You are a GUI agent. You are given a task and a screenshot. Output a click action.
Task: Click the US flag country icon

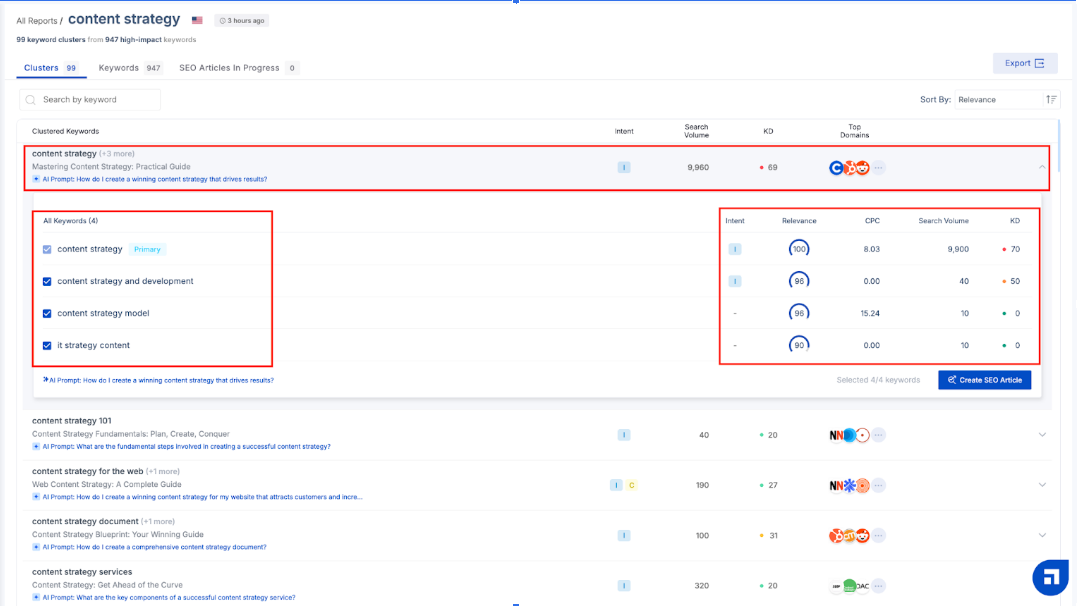click(197, 20)
